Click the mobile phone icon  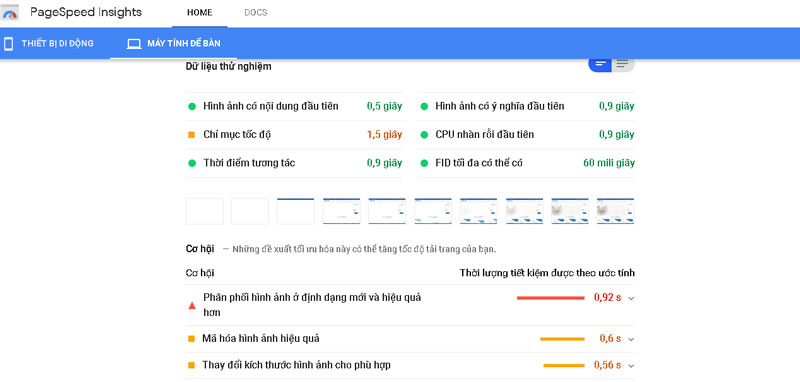click(x=8, y=44)
